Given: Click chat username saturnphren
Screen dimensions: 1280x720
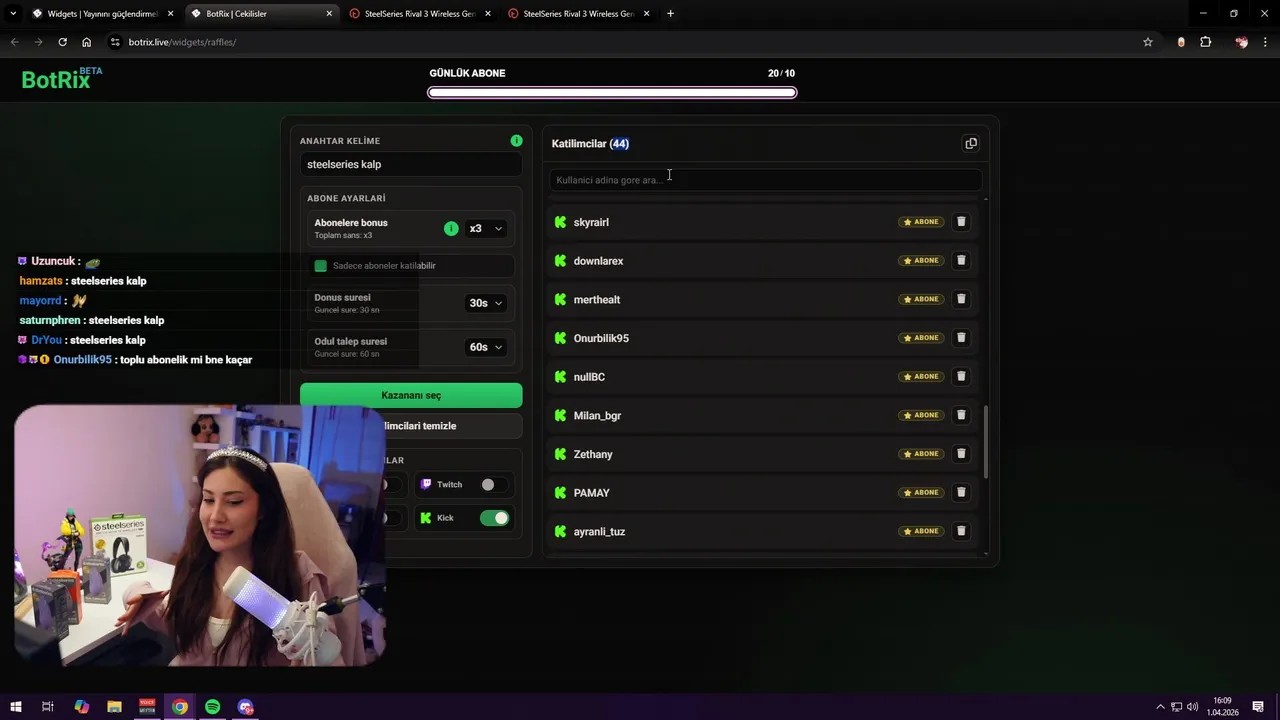Looking at the screenshot, I should (x=50, y=320).
